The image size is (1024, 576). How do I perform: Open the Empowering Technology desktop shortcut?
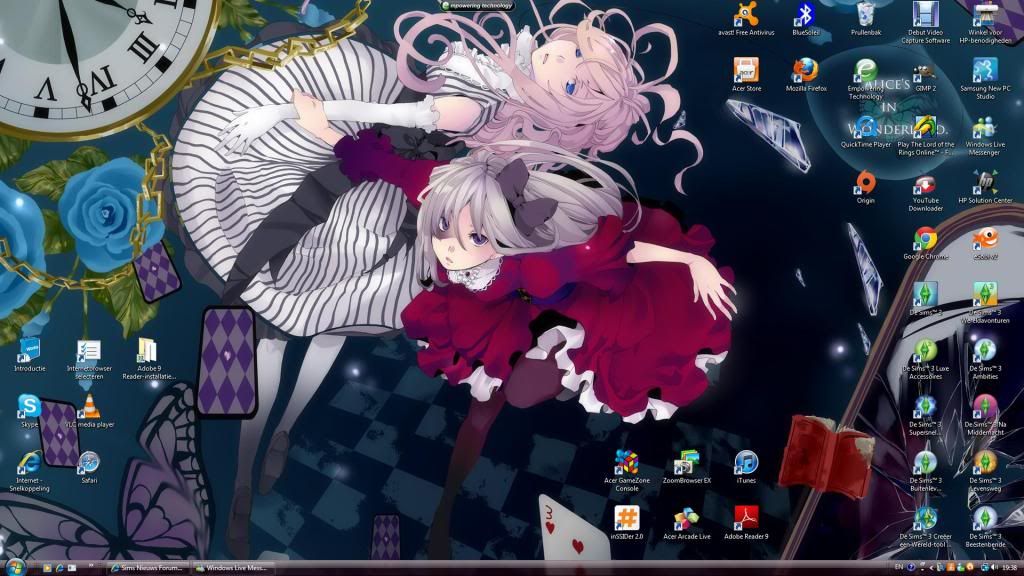pos(865,79)
